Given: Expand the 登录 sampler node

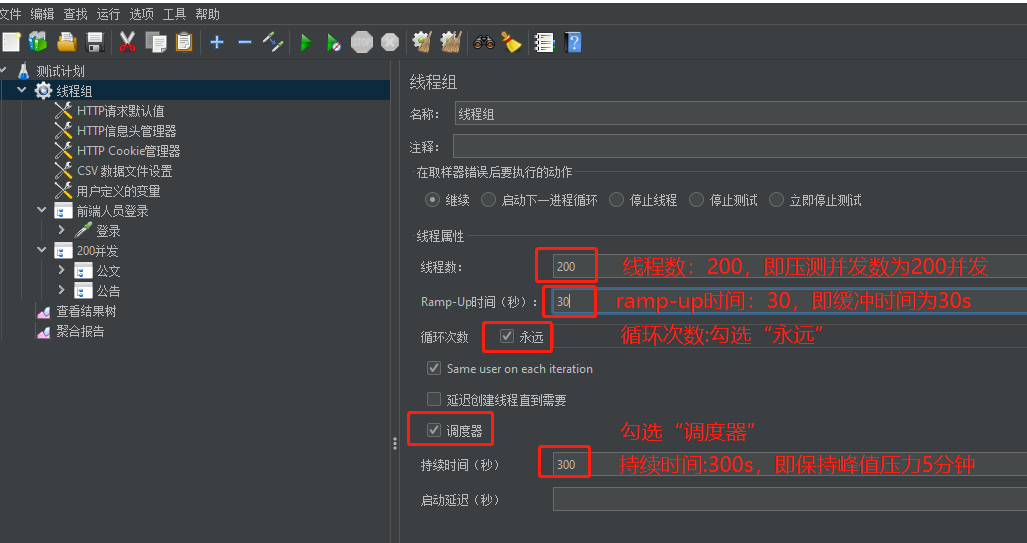Looking at the screenshot, I should 62,230.
